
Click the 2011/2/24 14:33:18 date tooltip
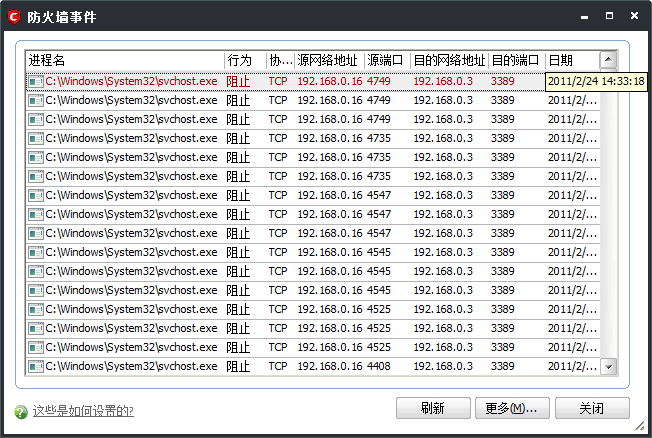596,81
